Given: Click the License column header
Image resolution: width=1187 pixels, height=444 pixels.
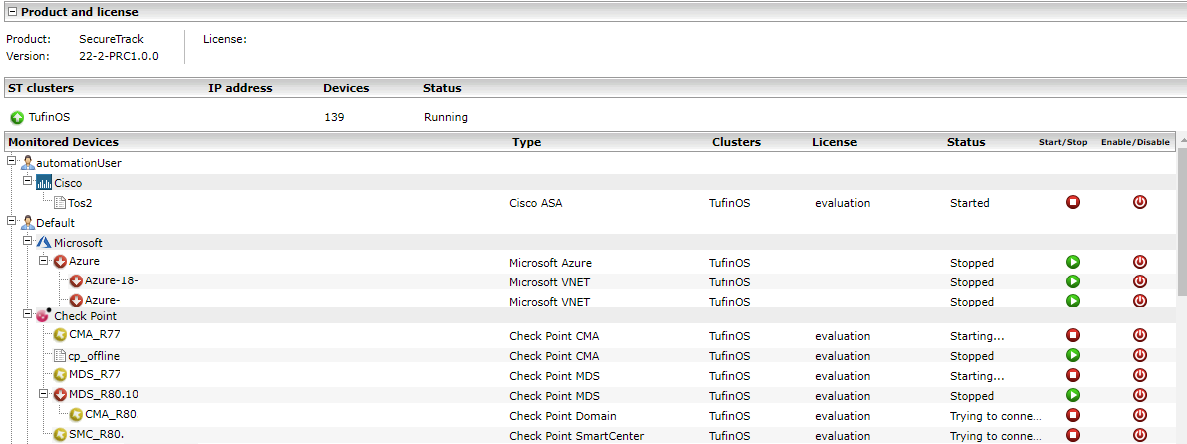Looking at the screenshot, I should click(834, 142).
